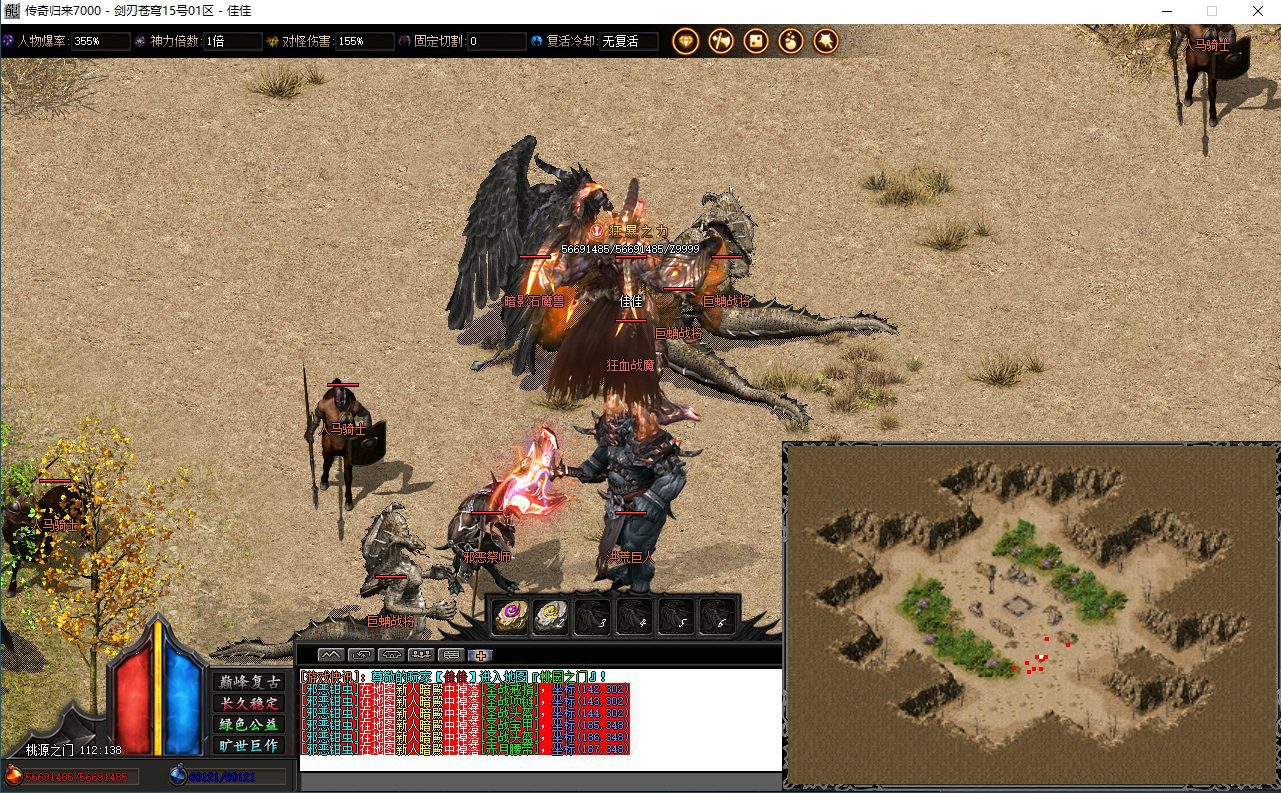
Task: Click the stone ruins at the minimap center
Action: pyautogui.click(x=1018, y=606)
